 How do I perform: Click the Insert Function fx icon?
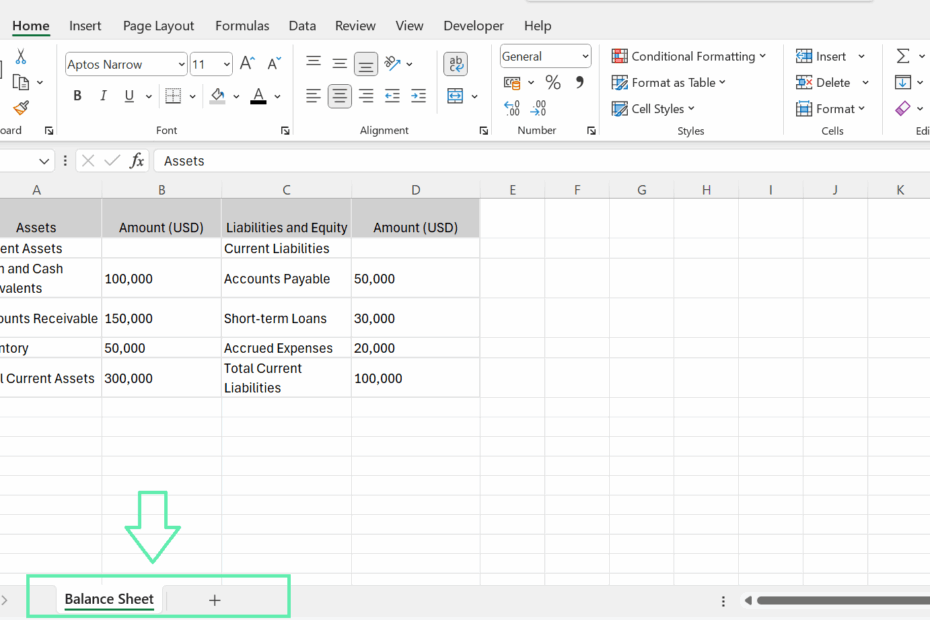click(x=137, y=161)
